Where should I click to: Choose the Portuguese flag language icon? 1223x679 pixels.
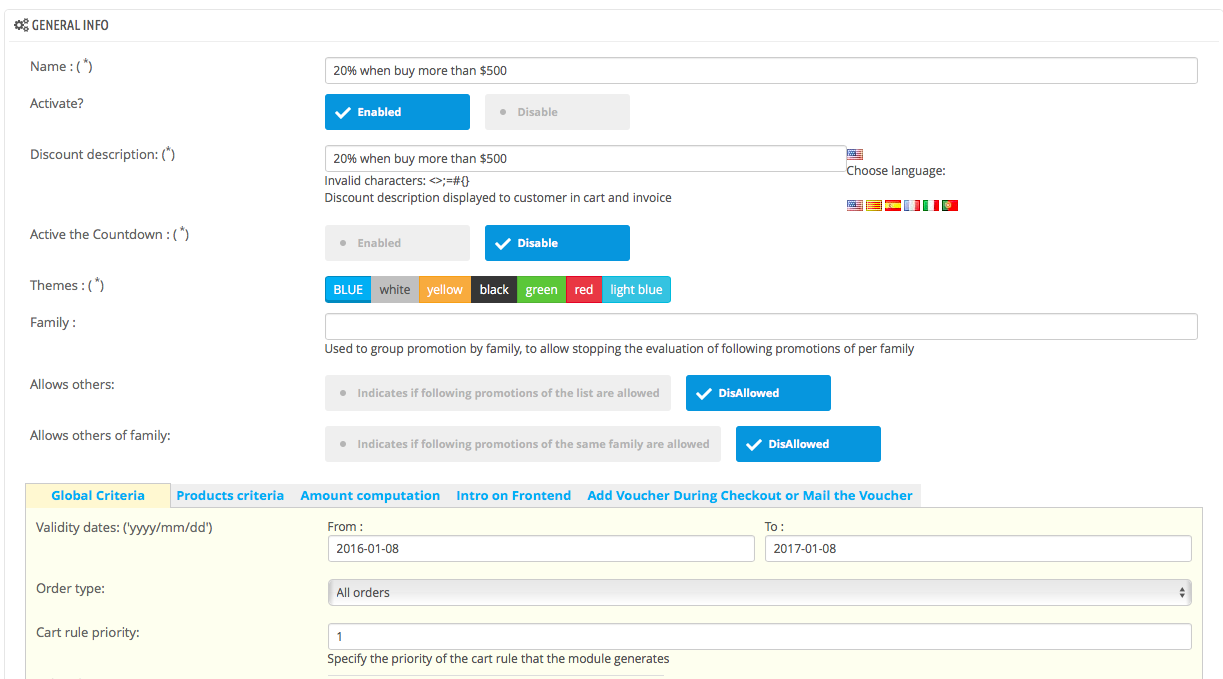point(950,205)
